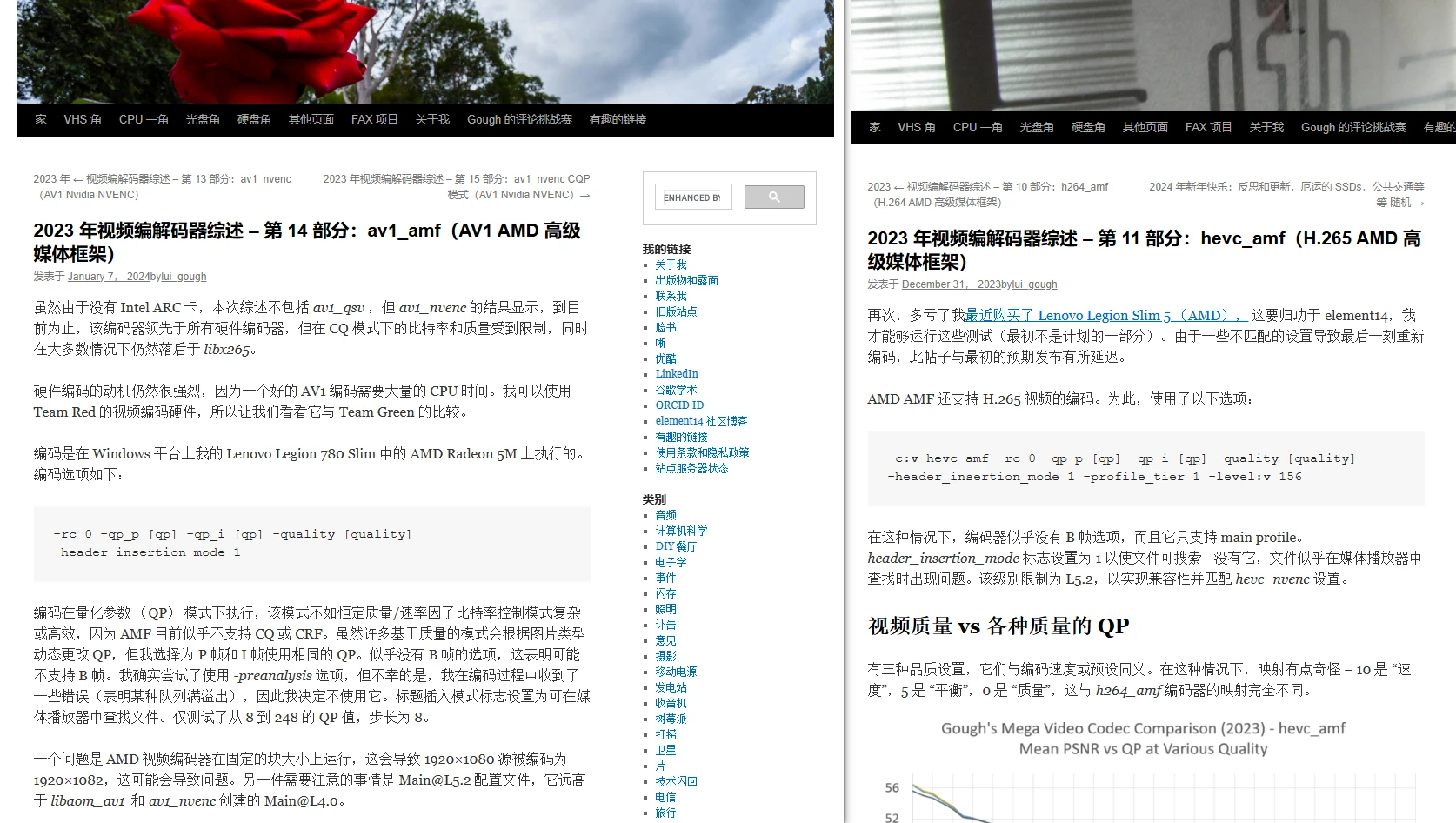This screenshot has width=1456, height=823.
Task: Go to next post 第 15 部分 av1_nvenc CQP
Action: click(x=457, y=187)
